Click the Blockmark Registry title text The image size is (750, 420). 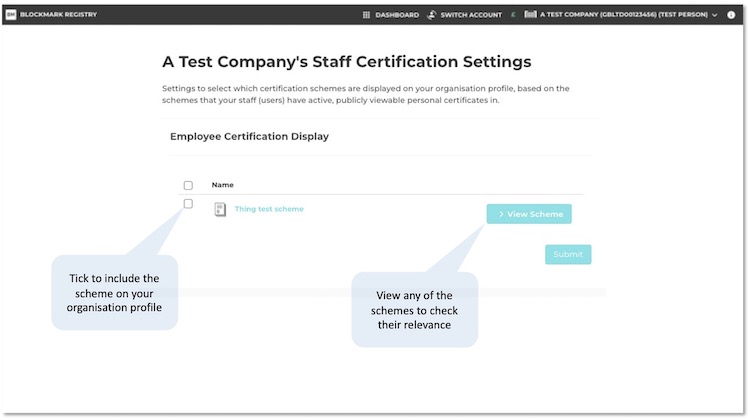(x=58, y=15)
